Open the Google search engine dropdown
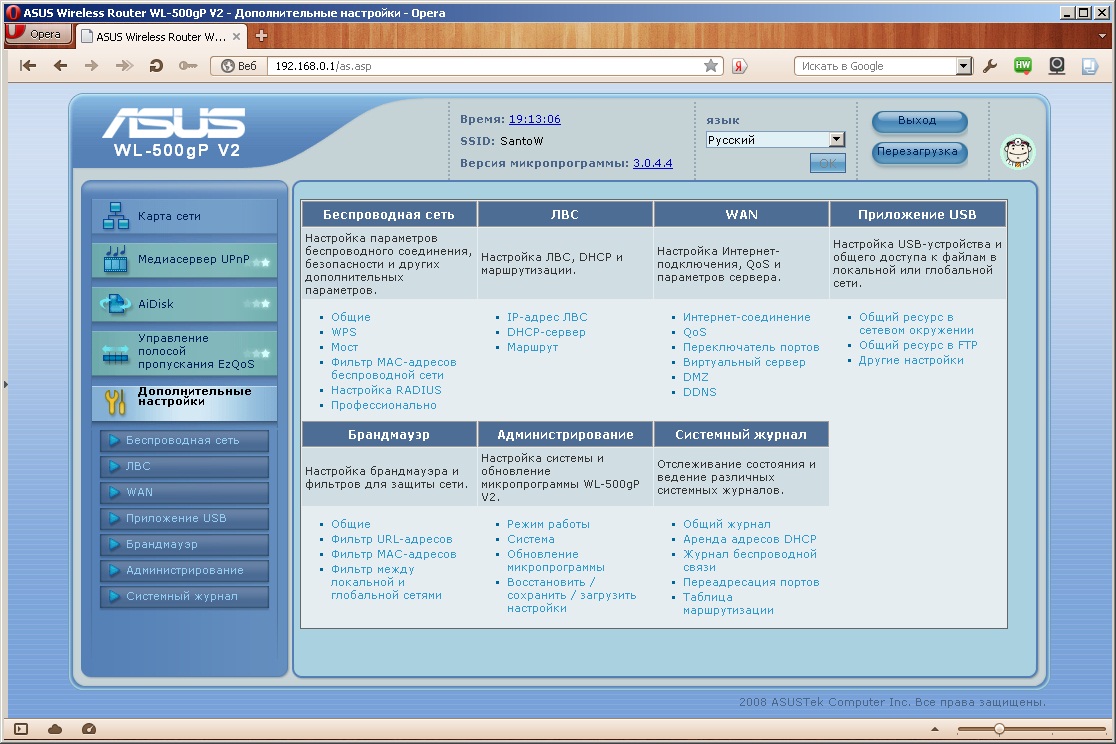This screenshot has height=744, width=1116. (x=964, y=66)
